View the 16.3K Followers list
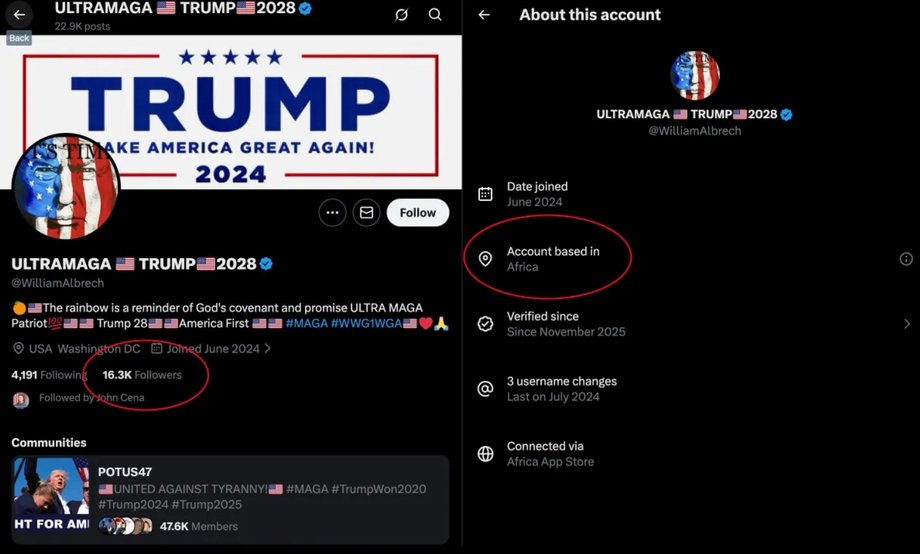The height and width of the screenshot is (554, 920). tap(142, 375)
